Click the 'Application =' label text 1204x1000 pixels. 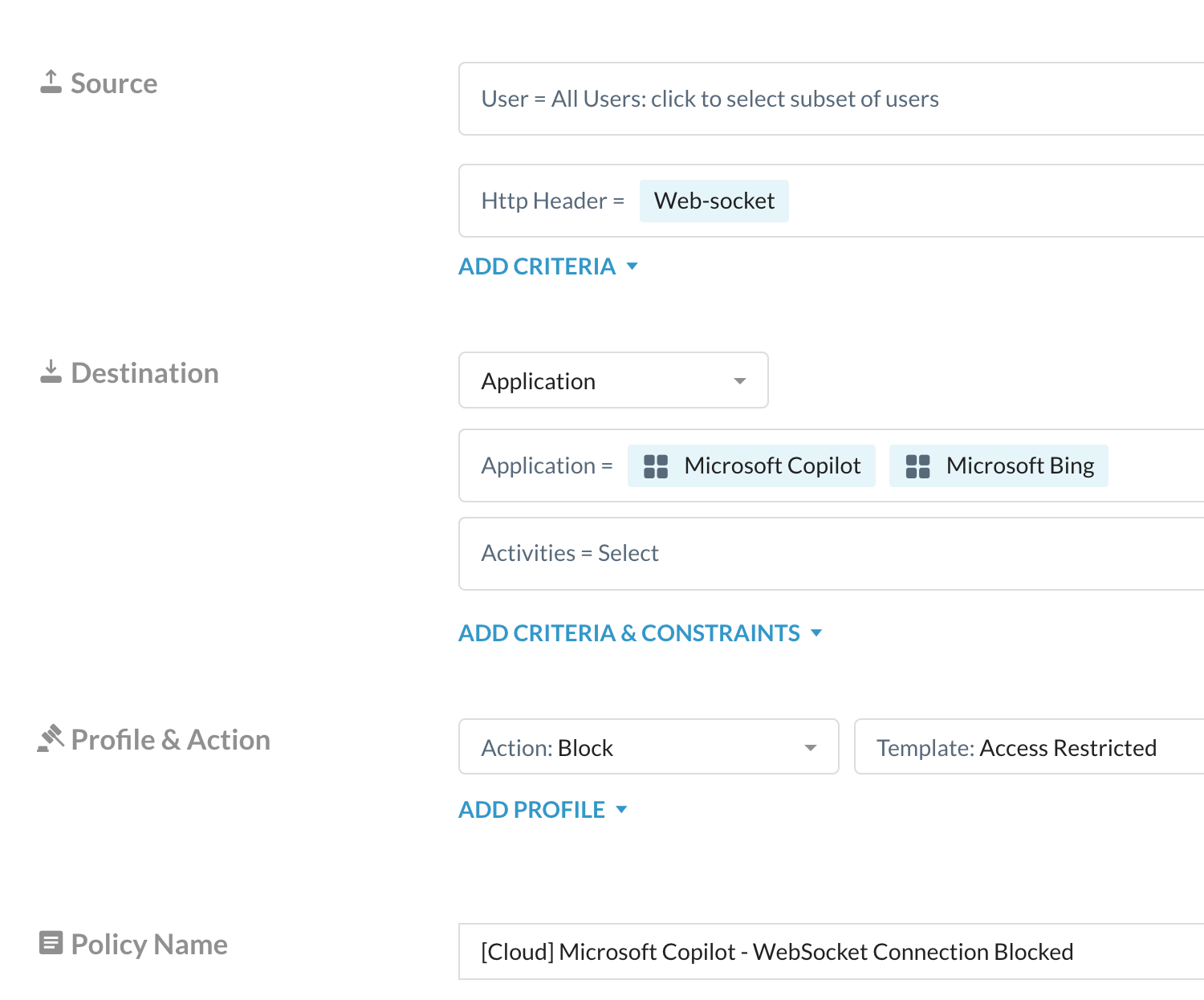(547, 465)
